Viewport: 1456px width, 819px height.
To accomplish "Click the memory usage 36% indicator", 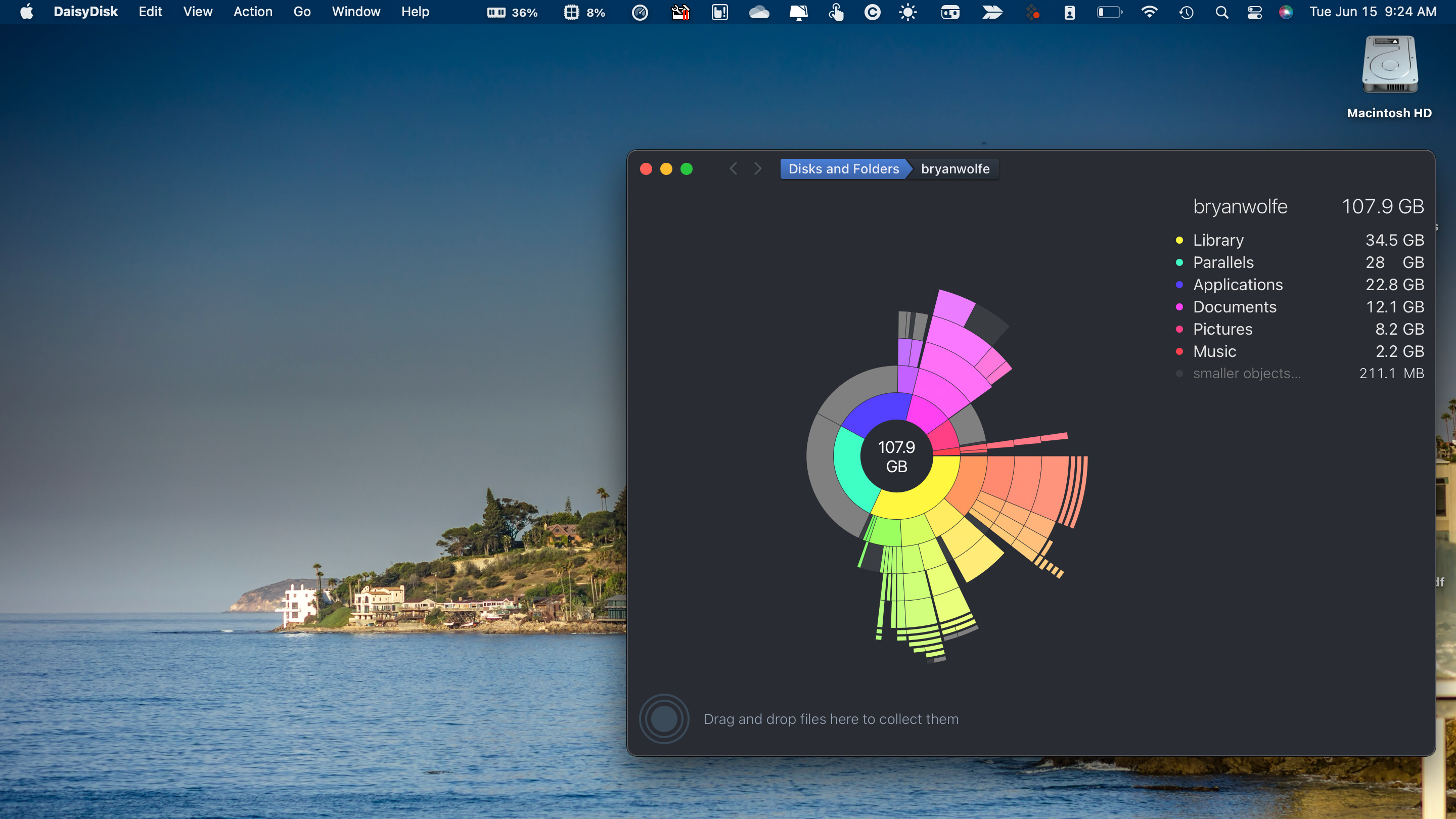I will (x=512, y=12).
